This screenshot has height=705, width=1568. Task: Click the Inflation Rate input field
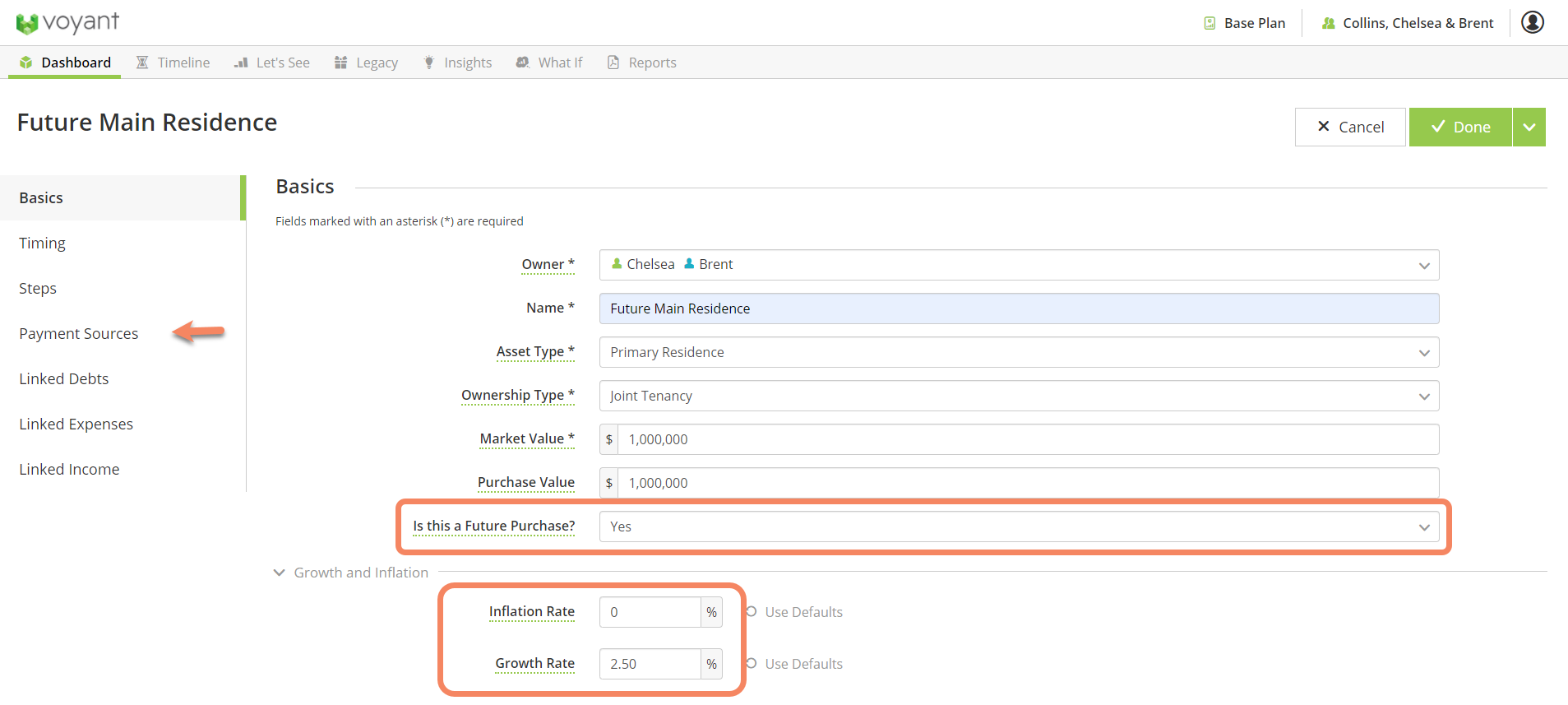coord(650,612)
